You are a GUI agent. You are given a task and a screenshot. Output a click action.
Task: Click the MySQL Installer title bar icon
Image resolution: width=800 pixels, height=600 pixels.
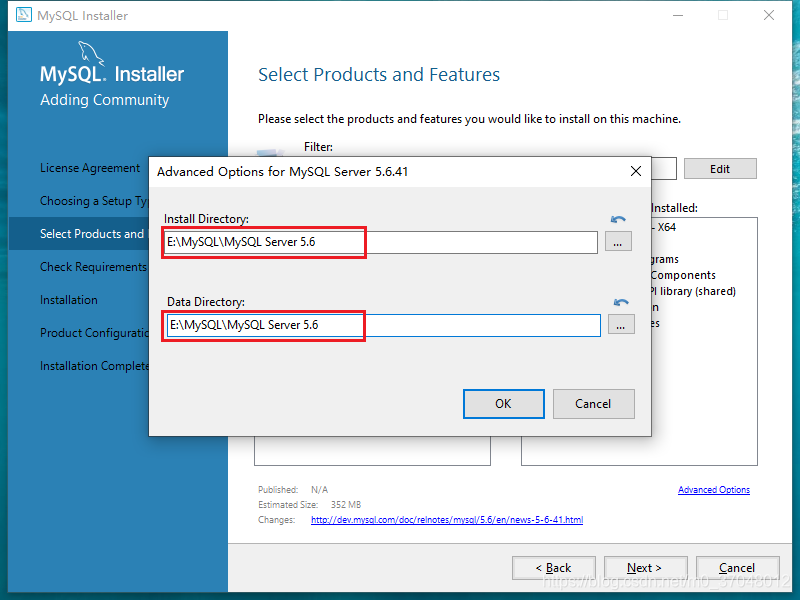coord(23,15)
